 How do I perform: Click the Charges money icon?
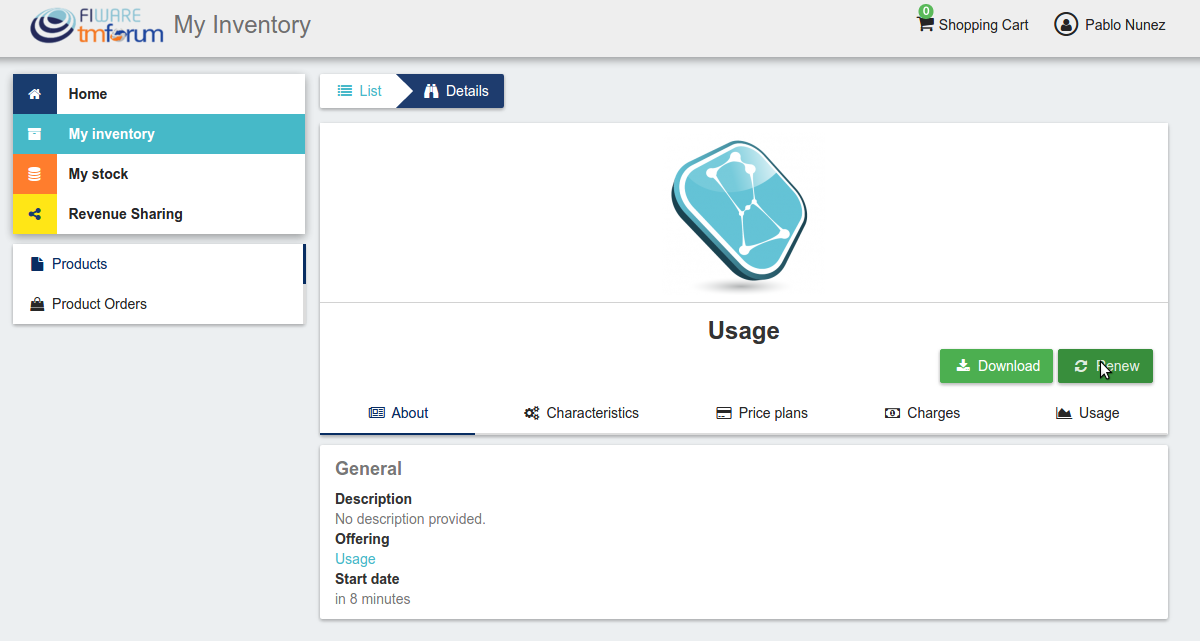[893, 413]
